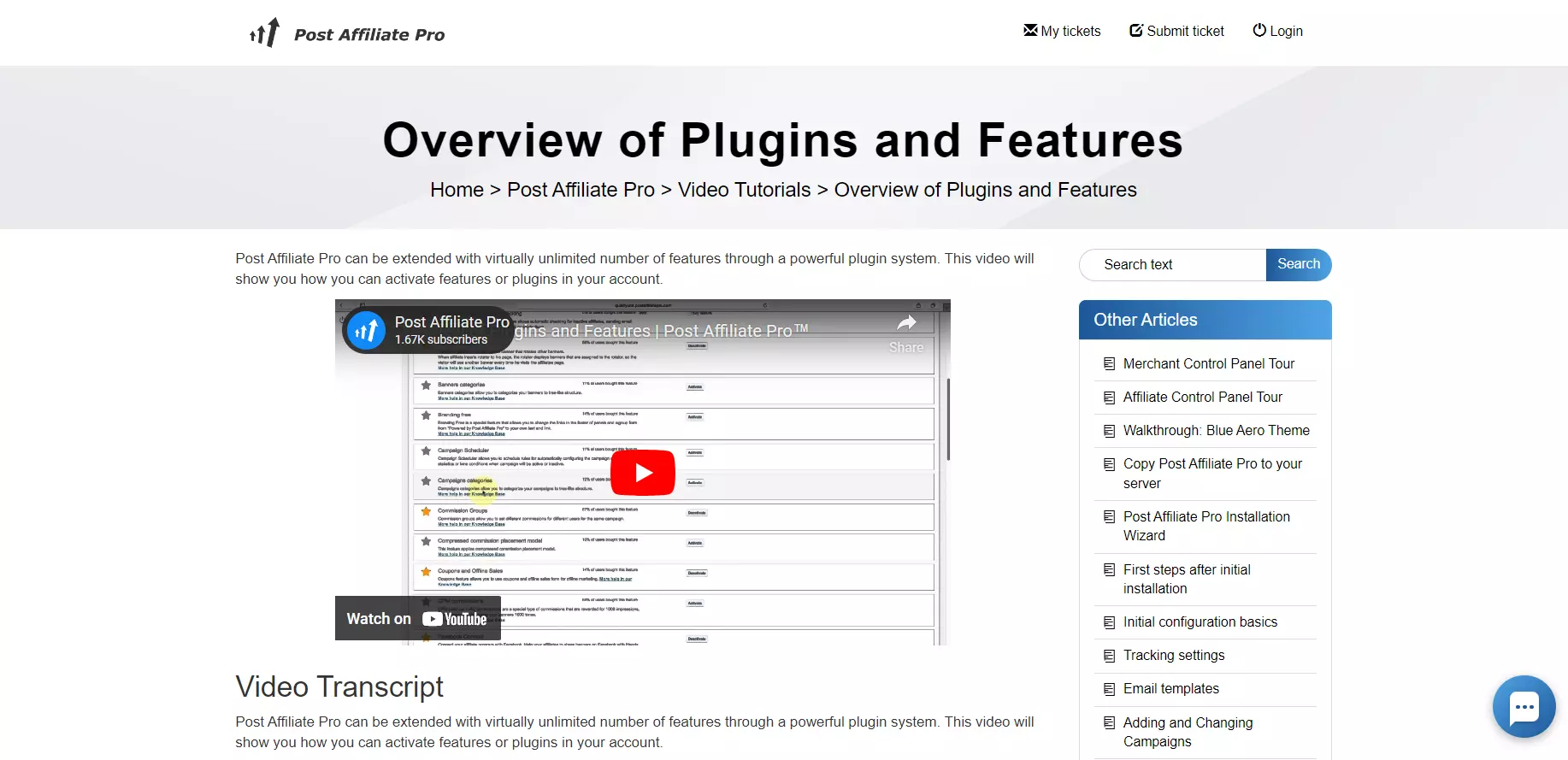Go to Home in the breadcrumb
1568x760 pixels.
tap(457, 190)
